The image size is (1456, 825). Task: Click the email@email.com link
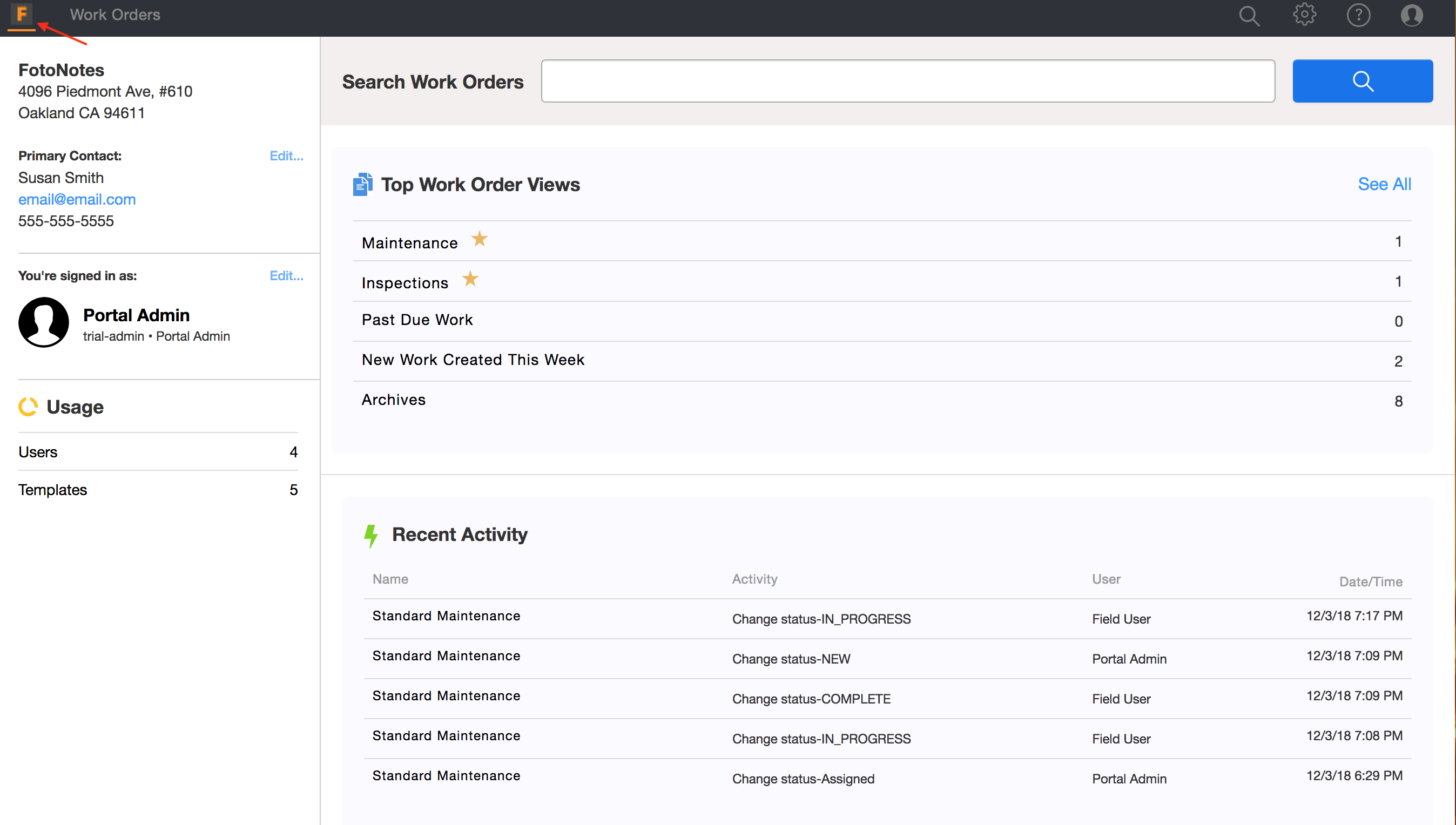(x=77, y=199)
